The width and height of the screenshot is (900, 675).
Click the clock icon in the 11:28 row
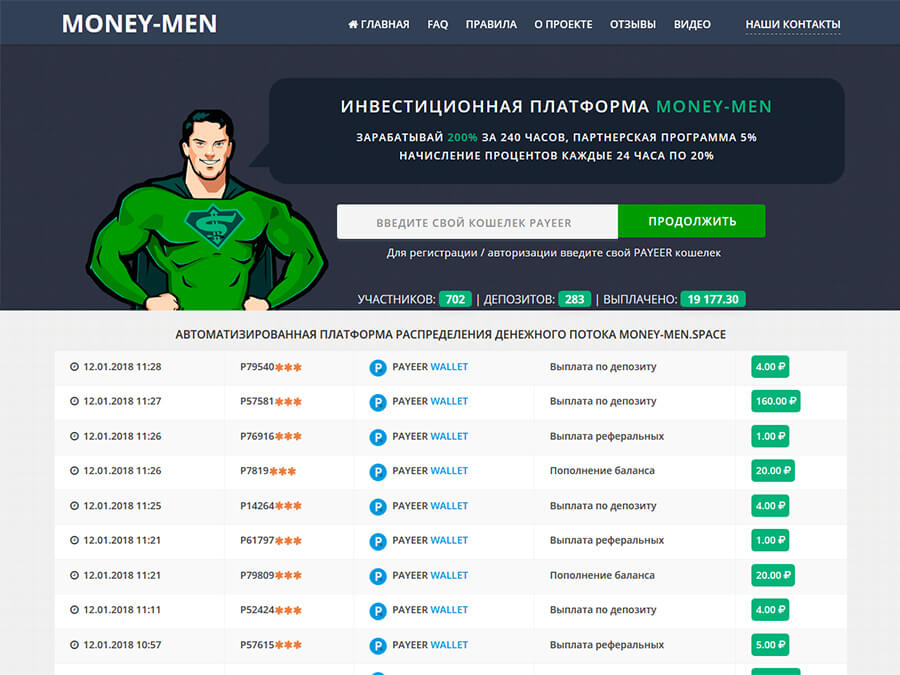pos(75,367)
